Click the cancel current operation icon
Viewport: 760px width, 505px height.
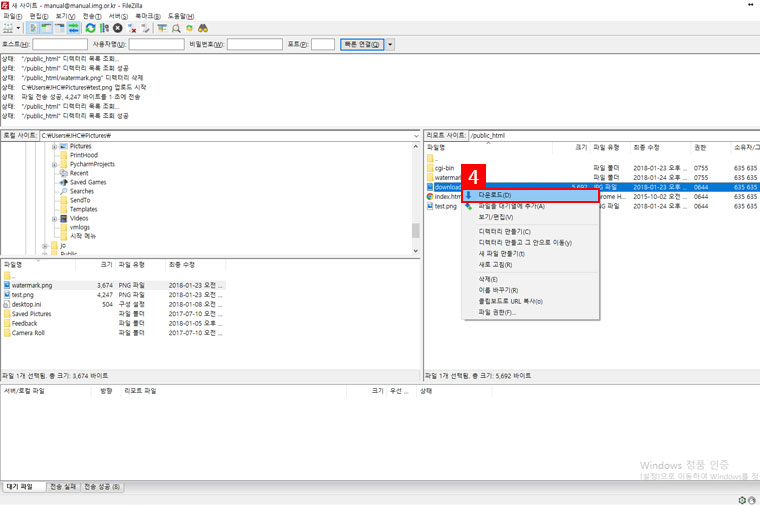click(x=118, y=28)
